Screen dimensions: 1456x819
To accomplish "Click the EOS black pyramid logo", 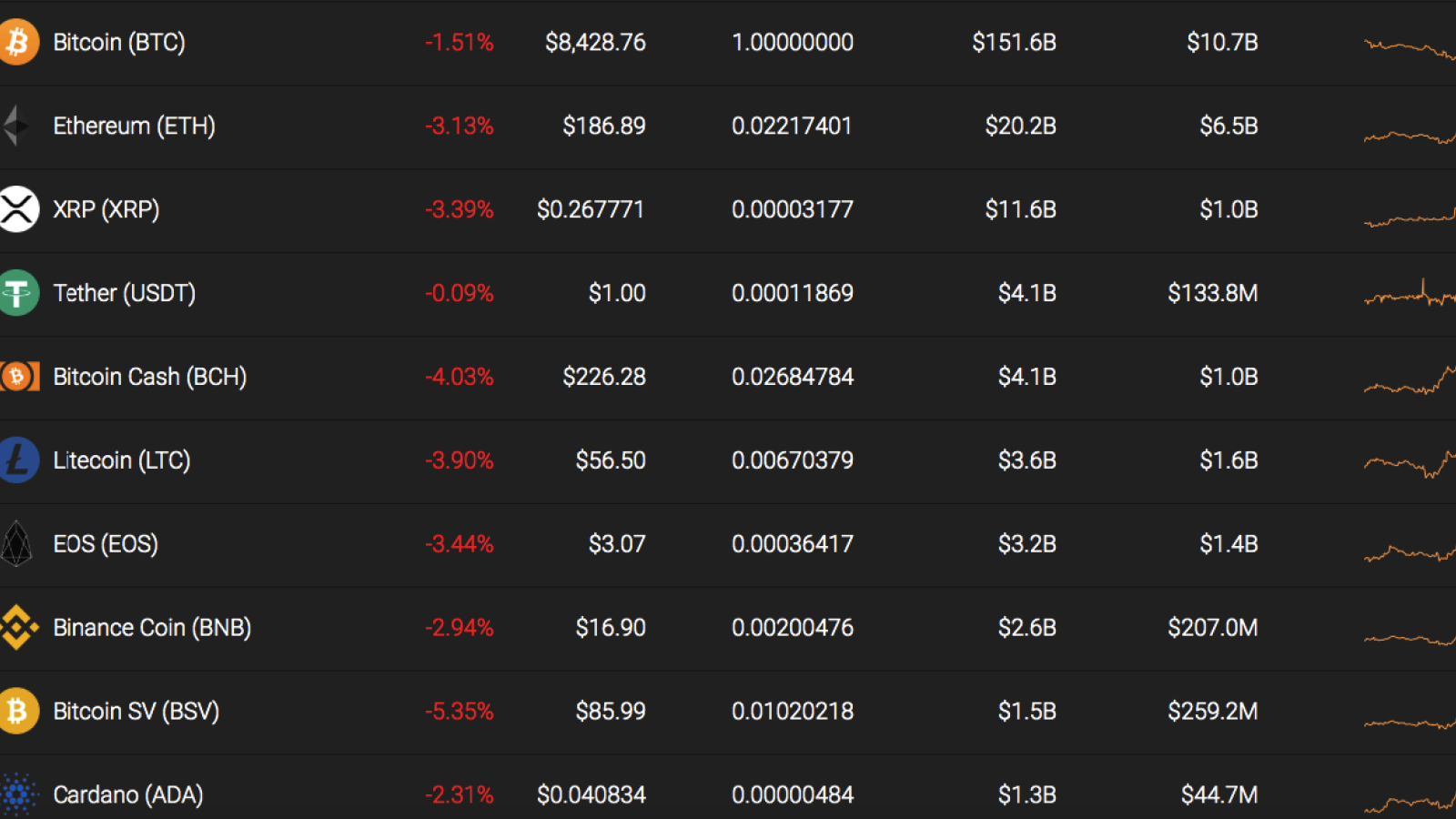I will click(16, 544).
